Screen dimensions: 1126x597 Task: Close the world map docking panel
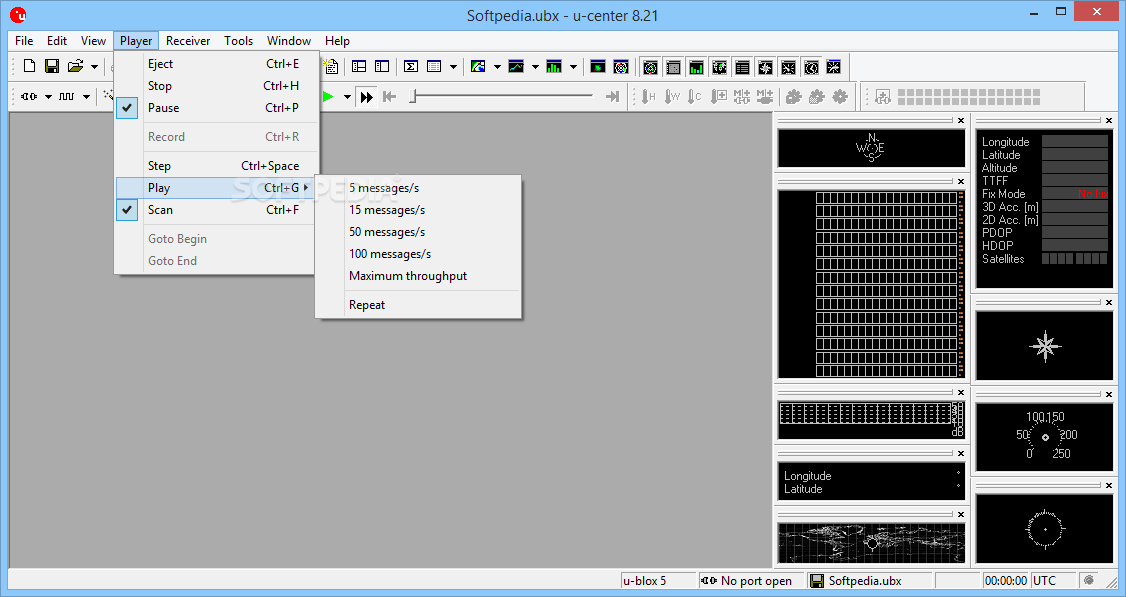click(961, 514)
